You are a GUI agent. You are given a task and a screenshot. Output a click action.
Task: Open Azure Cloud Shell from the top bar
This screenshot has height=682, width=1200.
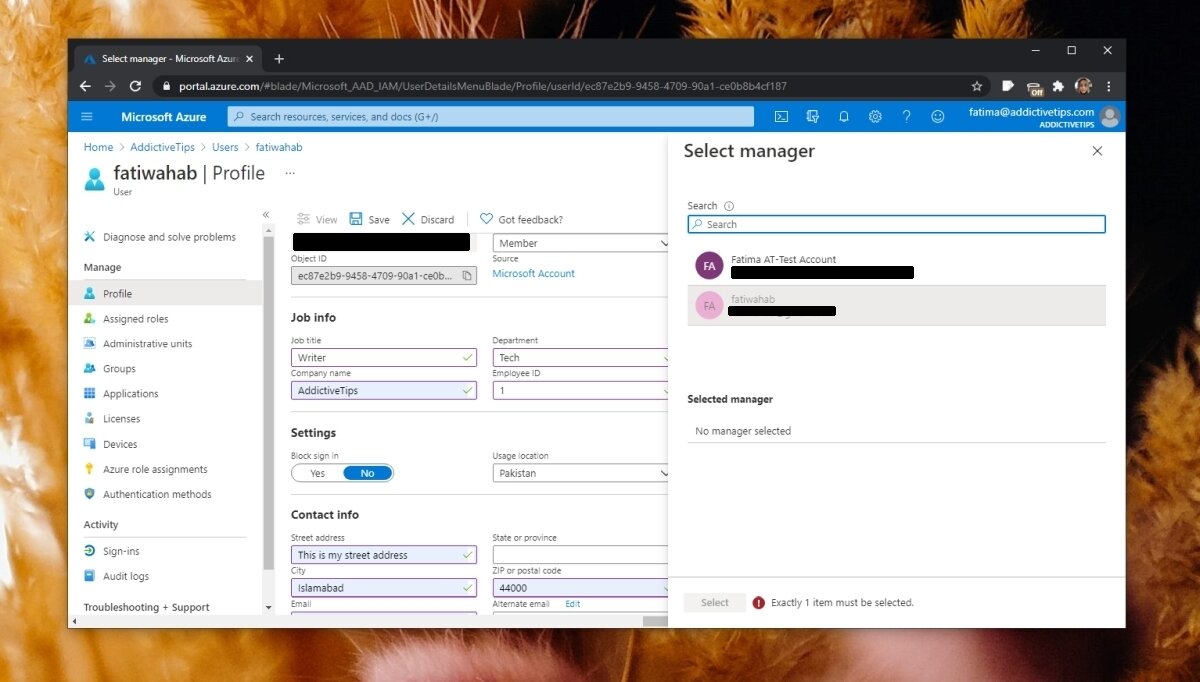coord(781,117)
